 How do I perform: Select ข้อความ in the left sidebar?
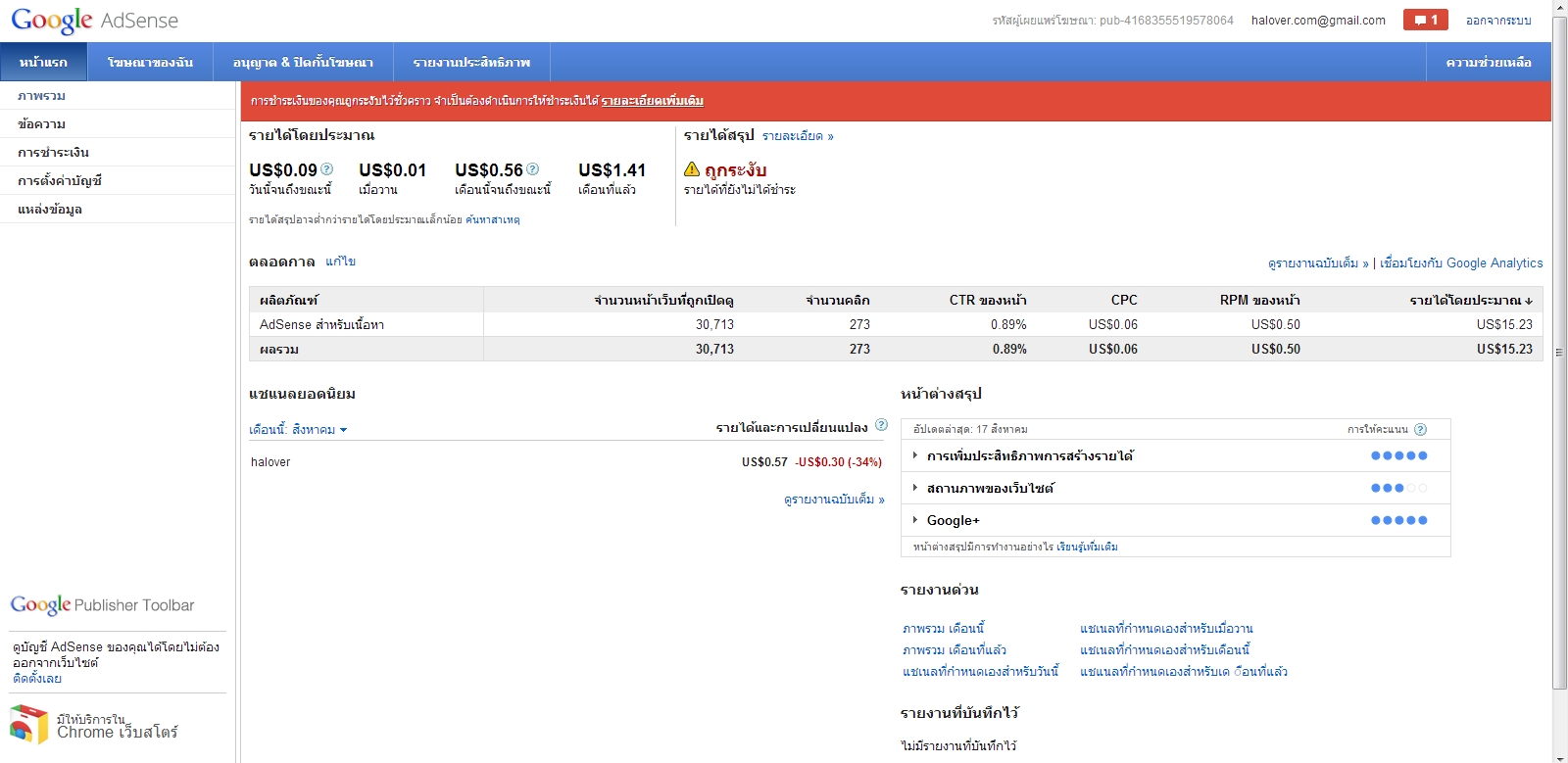pyautogui.click(x=118, y=124)
